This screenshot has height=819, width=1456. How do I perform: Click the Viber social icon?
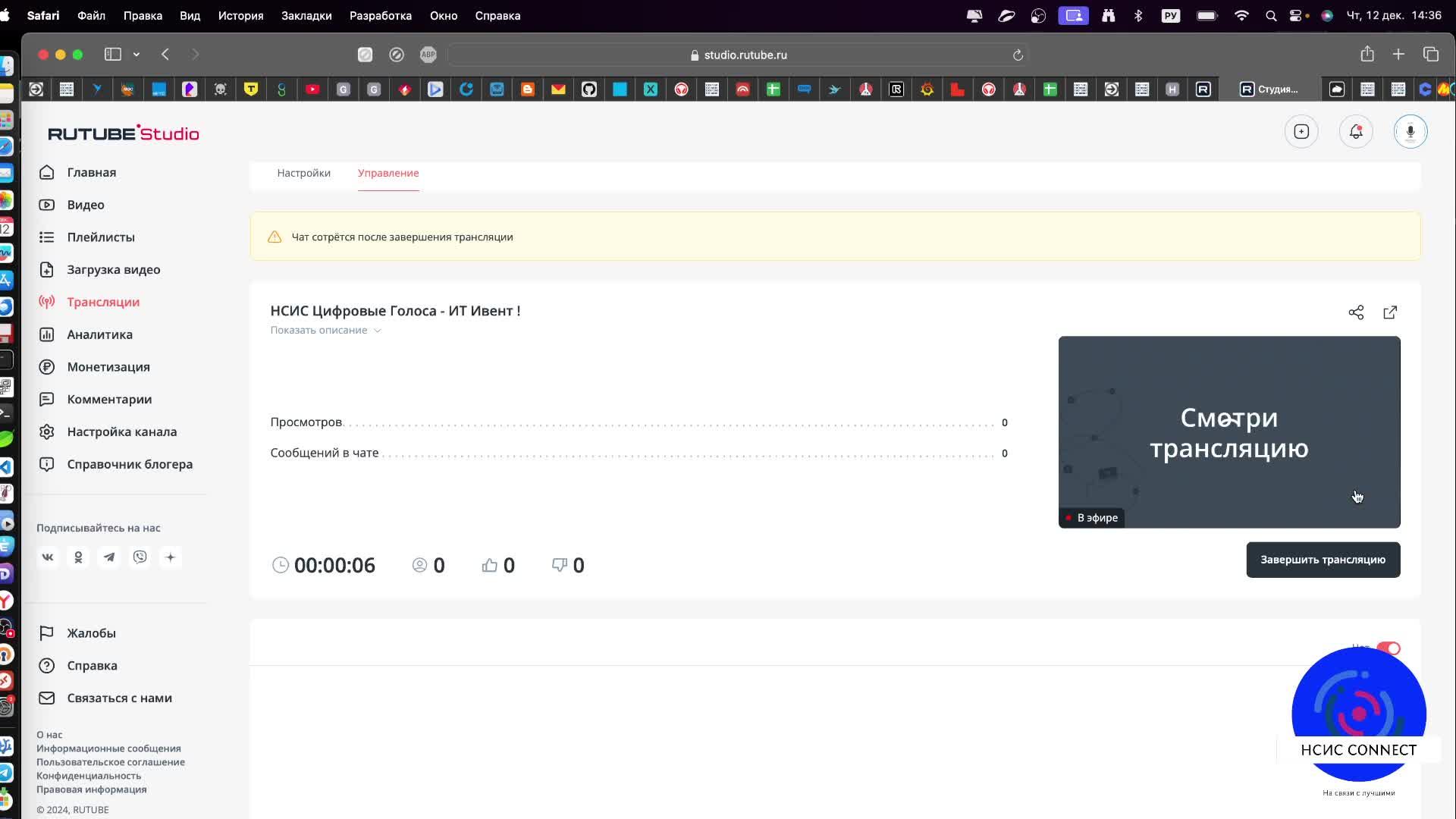[x=140, y=557]
